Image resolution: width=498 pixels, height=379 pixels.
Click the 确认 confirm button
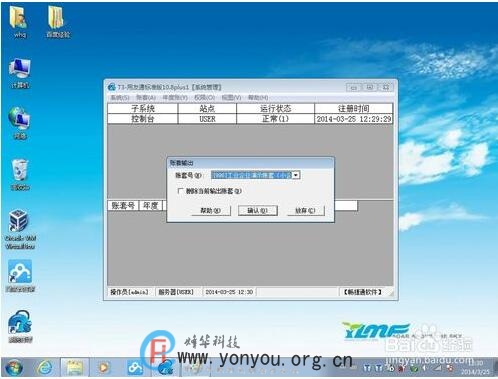258,211
